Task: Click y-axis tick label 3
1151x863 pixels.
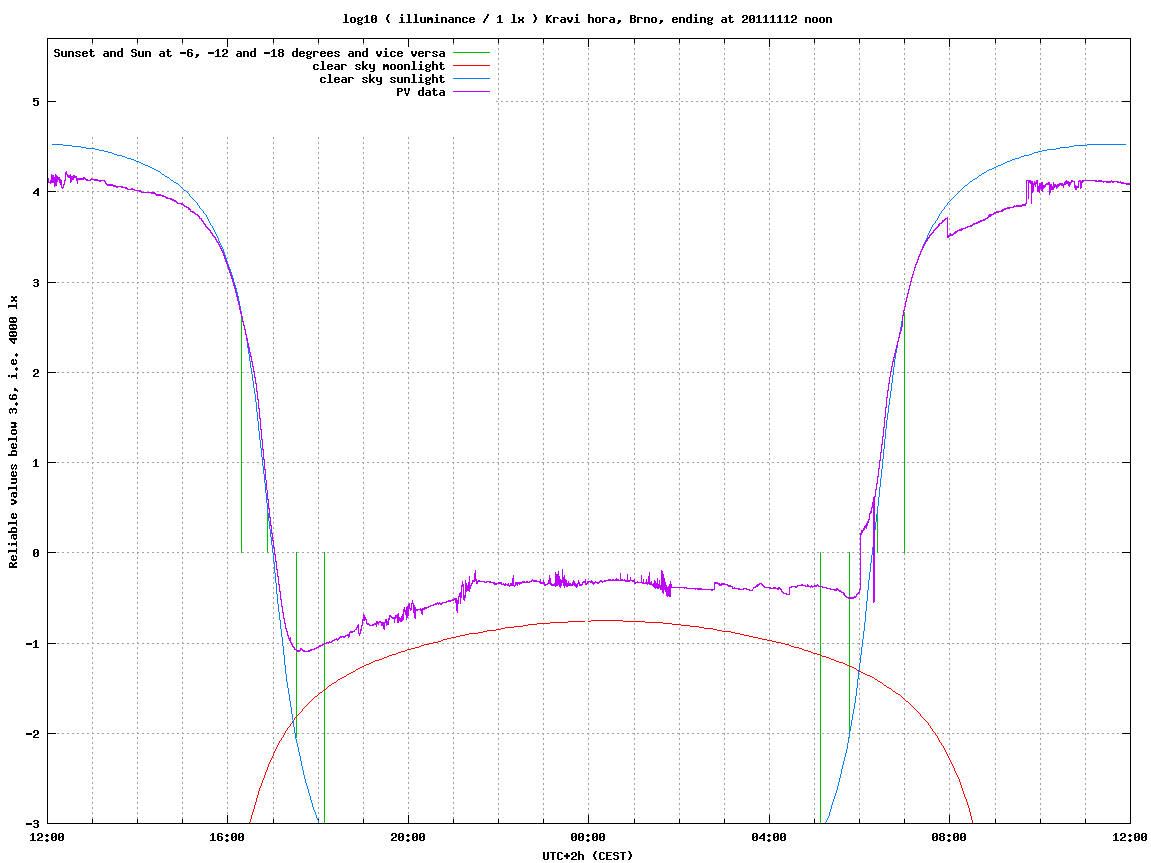Action: (x=35, y=283)
